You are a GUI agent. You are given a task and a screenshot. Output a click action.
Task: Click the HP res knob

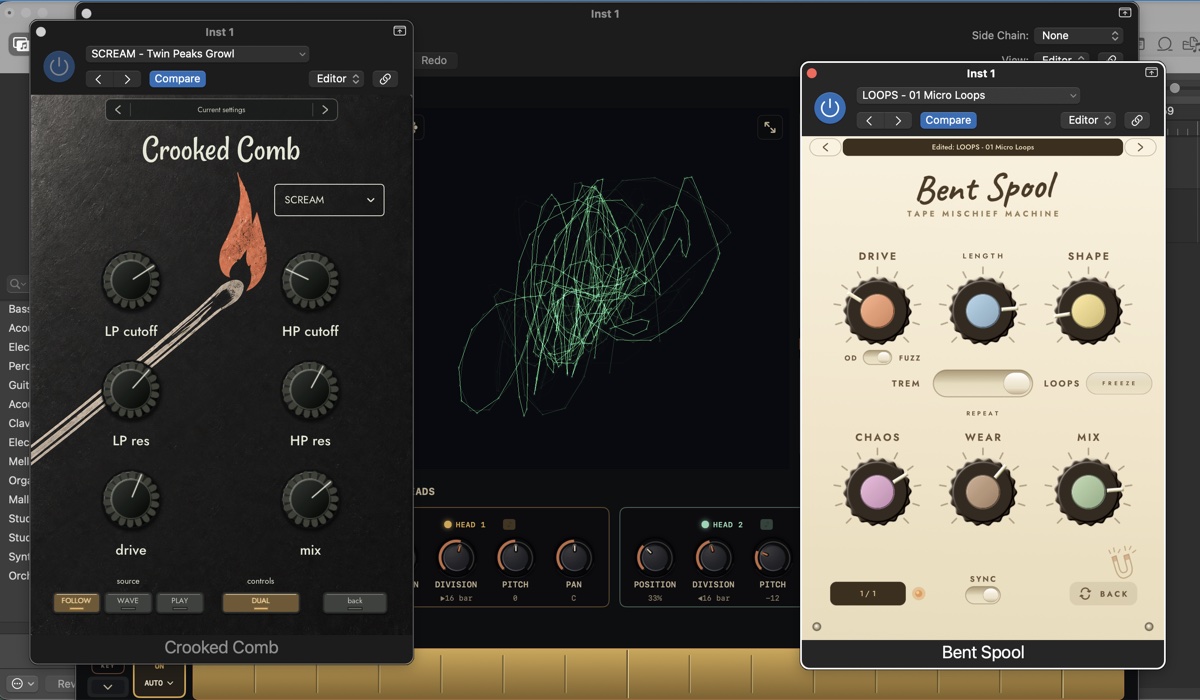pos(310,391)
